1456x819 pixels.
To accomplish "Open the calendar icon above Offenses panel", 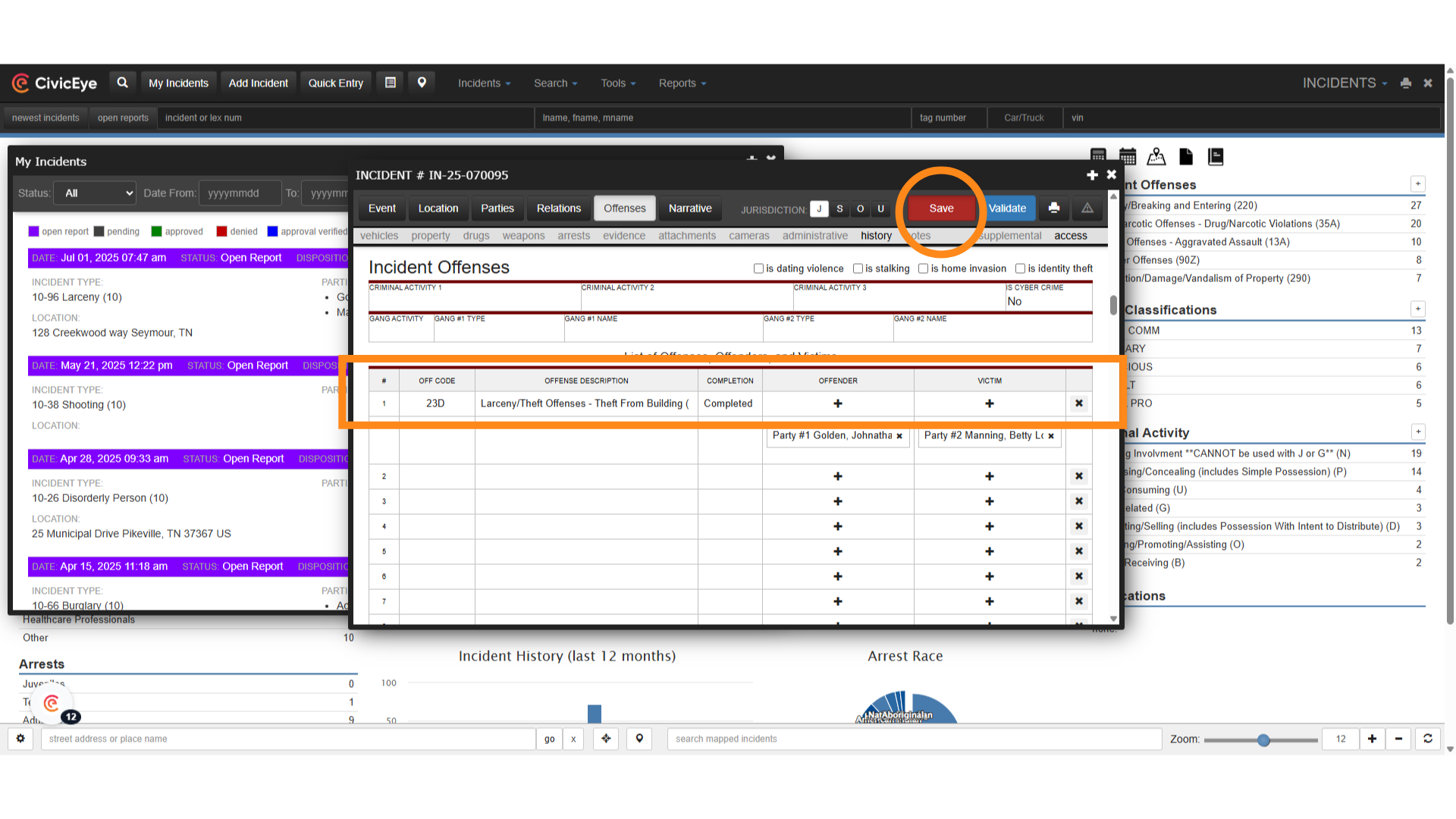I will click(x=1128, y=157).
